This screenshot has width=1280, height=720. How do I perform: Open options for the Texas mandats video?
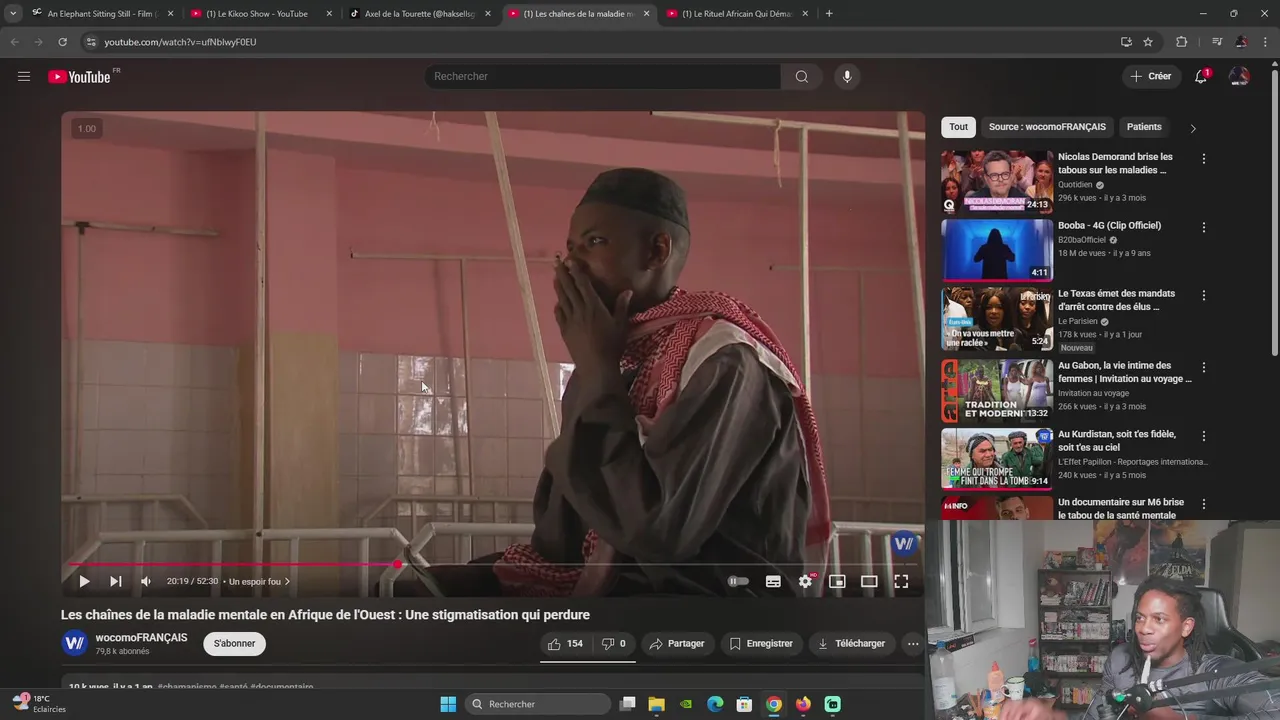coord(1203,296)
